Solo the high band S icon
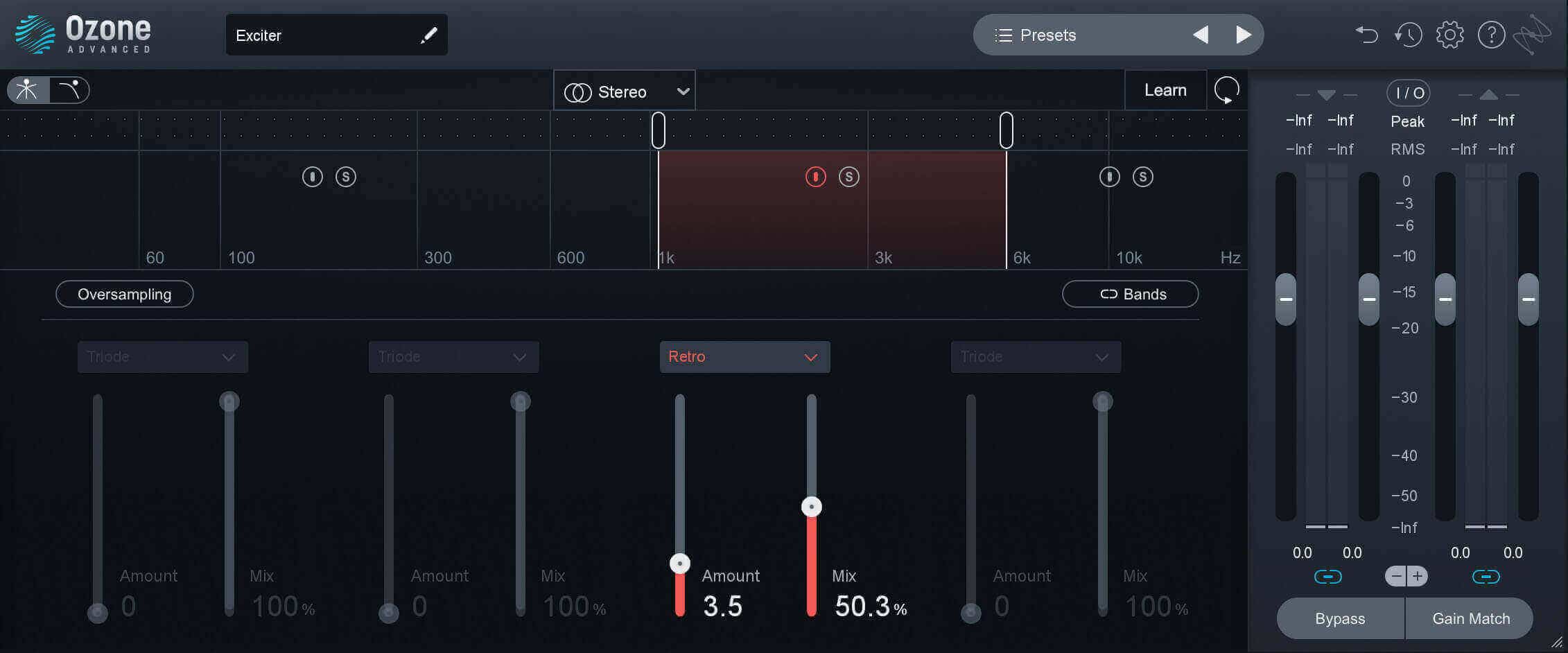Viewport: 1568px width, 653px height. (x=1143, y=177)
